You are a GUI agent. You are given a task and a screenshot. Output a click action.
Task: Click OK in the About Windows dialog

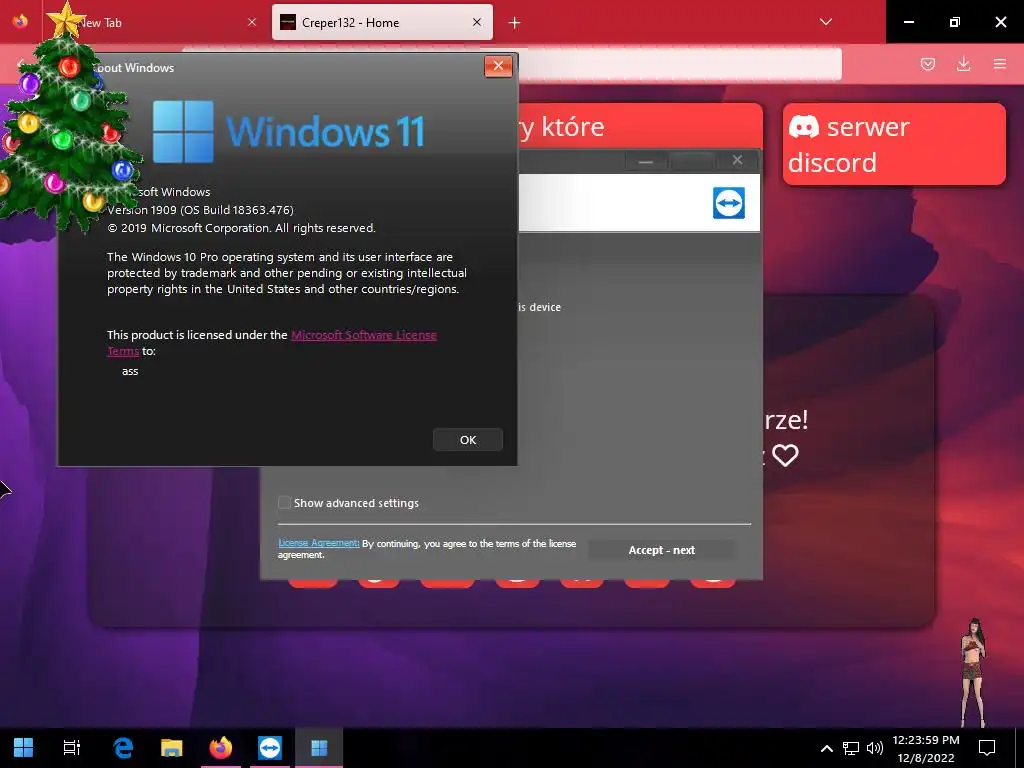click(468, 440)
